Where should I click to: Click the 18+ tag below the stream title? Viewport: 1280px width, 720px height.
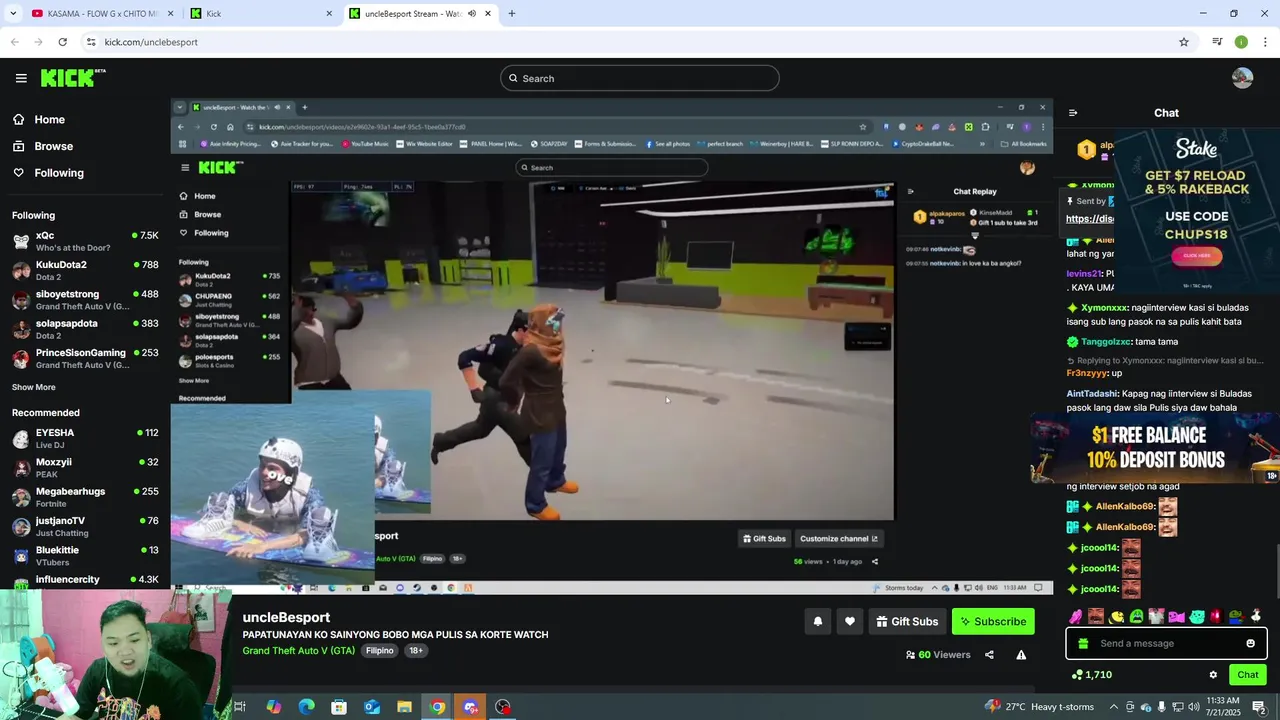coord(416,651)
